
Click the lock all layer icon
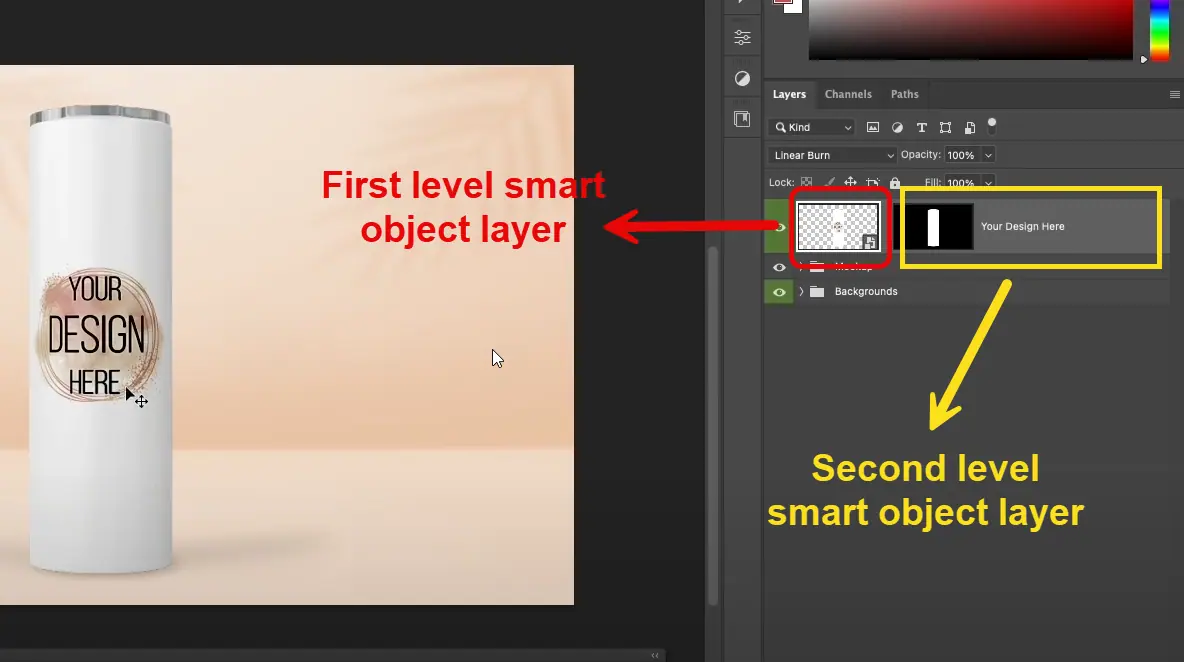[x=895, y=184]
